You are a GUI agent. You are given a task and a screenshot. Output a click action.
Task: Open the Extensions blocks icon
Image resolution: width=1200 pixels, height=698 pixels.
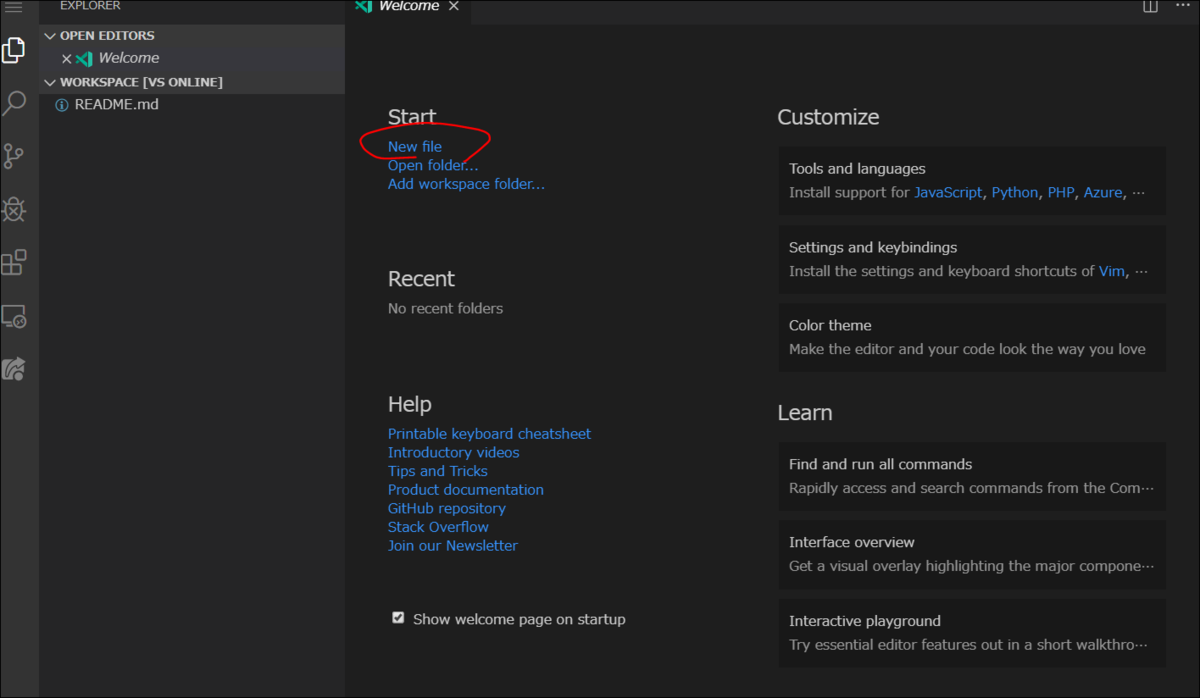(14, 263)
